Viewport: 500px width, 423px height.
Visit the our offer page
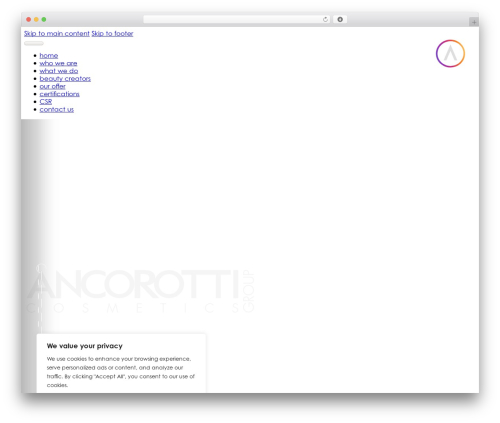click(x=52, y=86)
